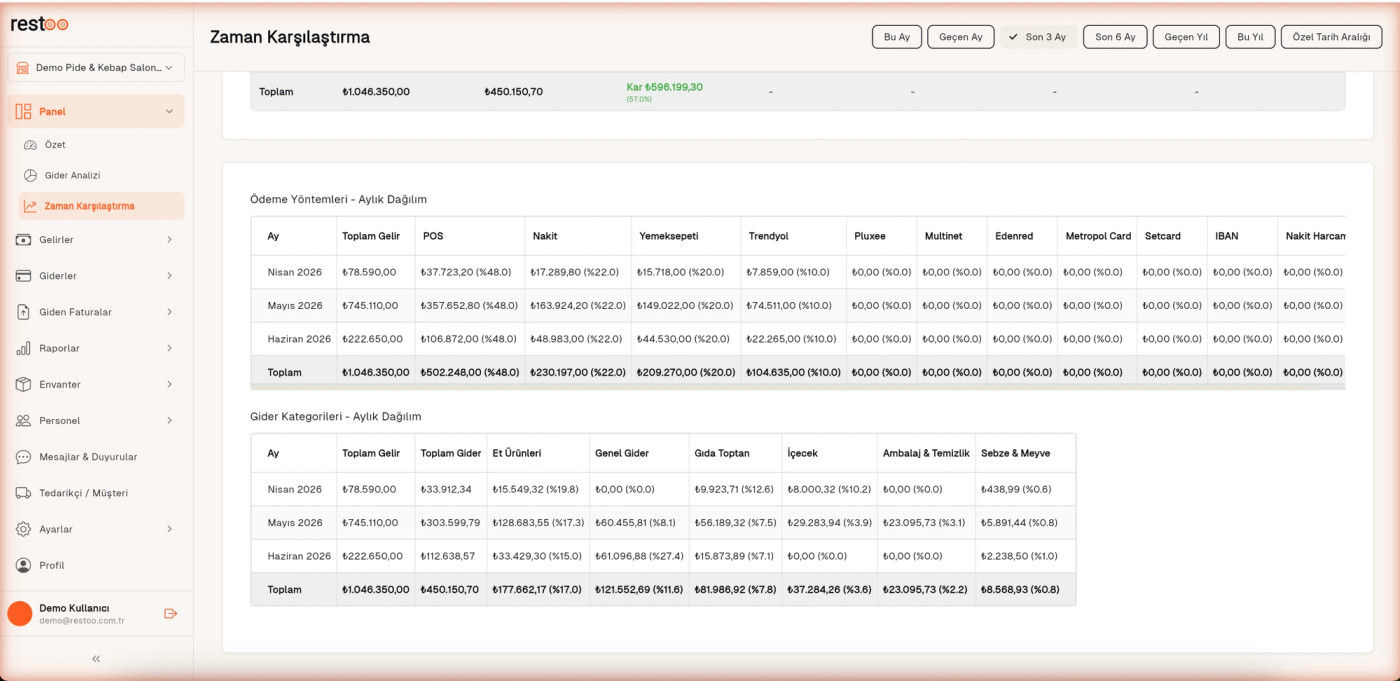Expand the Giderler submenu
Image resolution: width=1400 pixels, height=681 pixels.
click(x=169, y=276)
